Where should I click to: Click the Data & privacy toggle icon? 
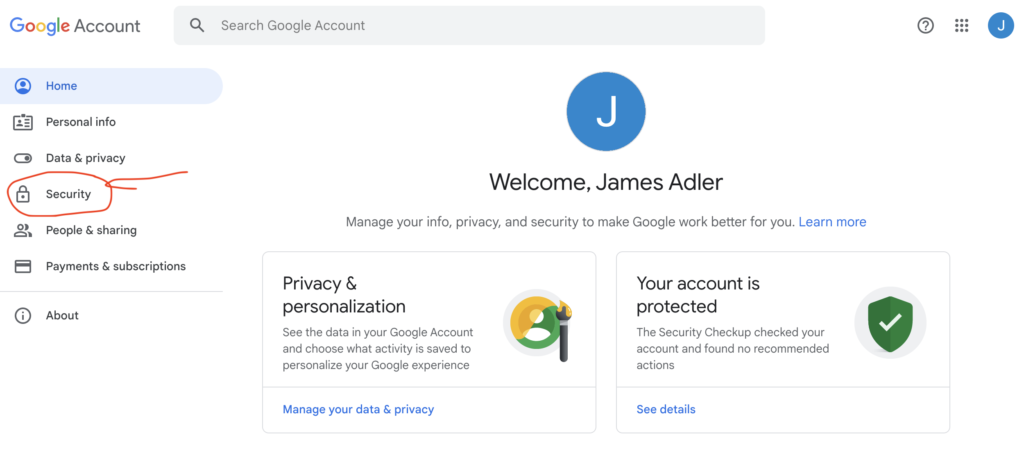23,158
